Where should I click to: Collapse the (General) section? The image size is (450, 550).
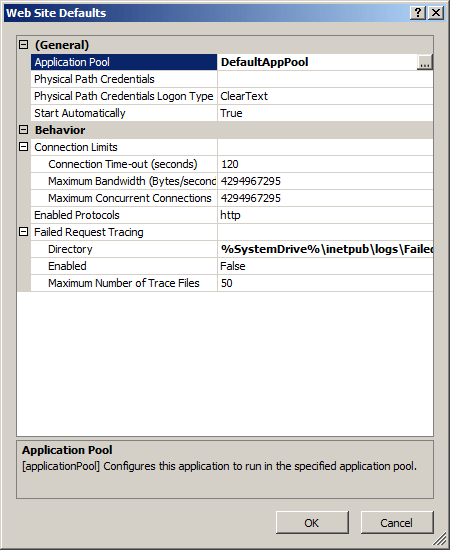(23, 45)
